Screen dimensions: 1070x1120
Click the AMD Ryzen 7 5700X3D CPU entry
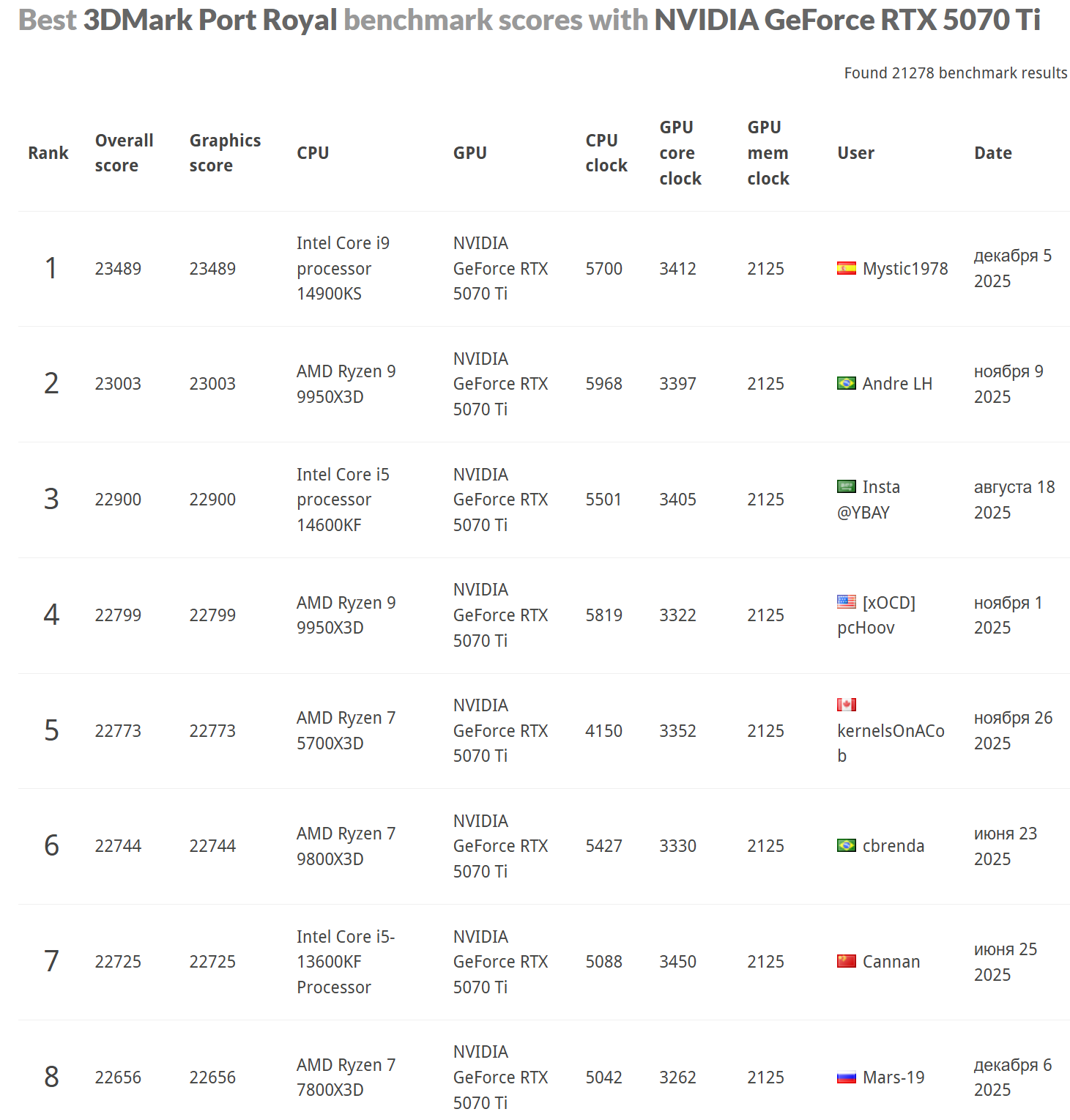coord(346,730)
